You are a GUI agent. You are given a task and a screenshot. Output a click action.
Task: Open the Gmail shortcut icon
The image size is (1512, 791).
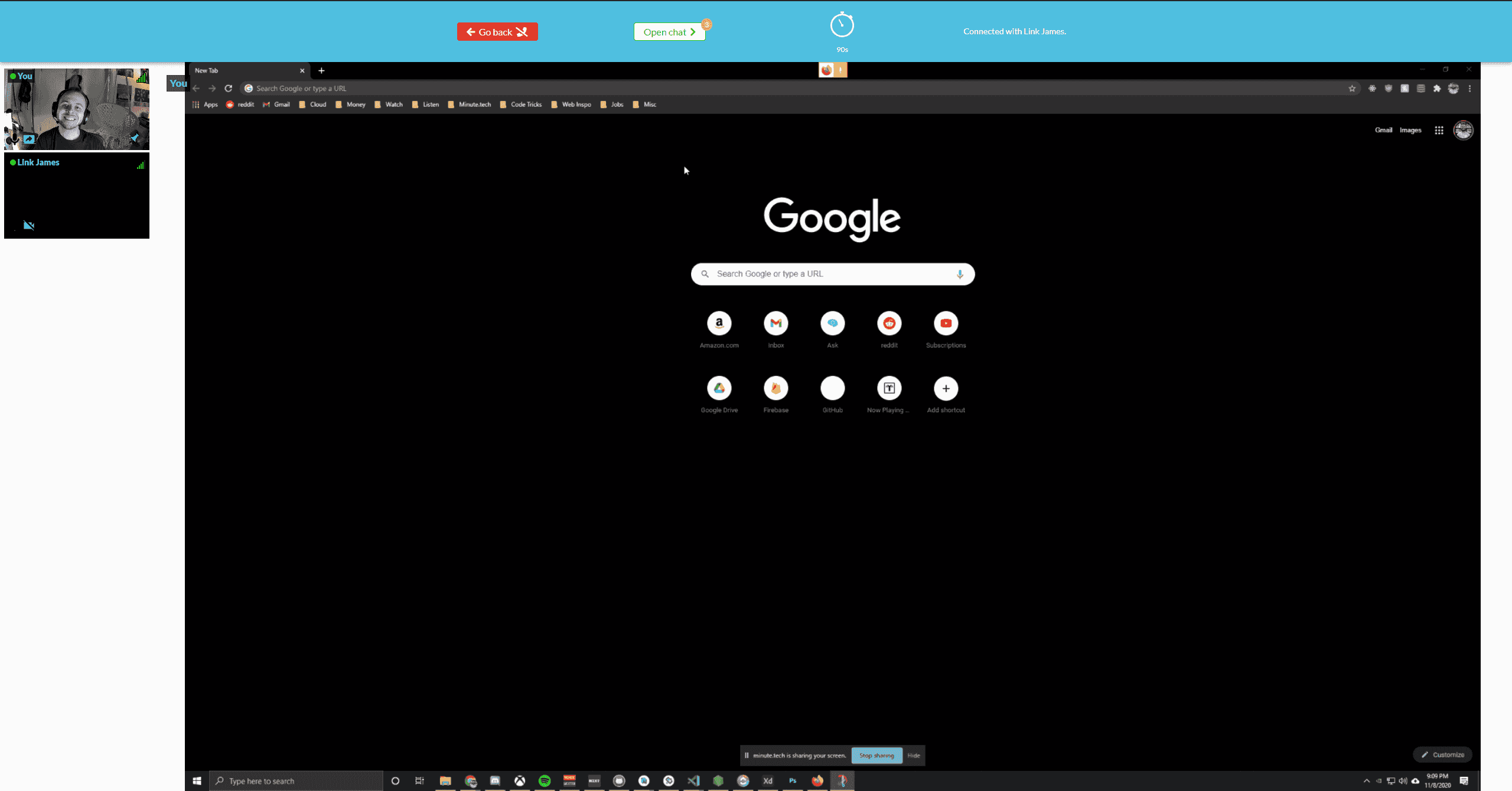776,322
